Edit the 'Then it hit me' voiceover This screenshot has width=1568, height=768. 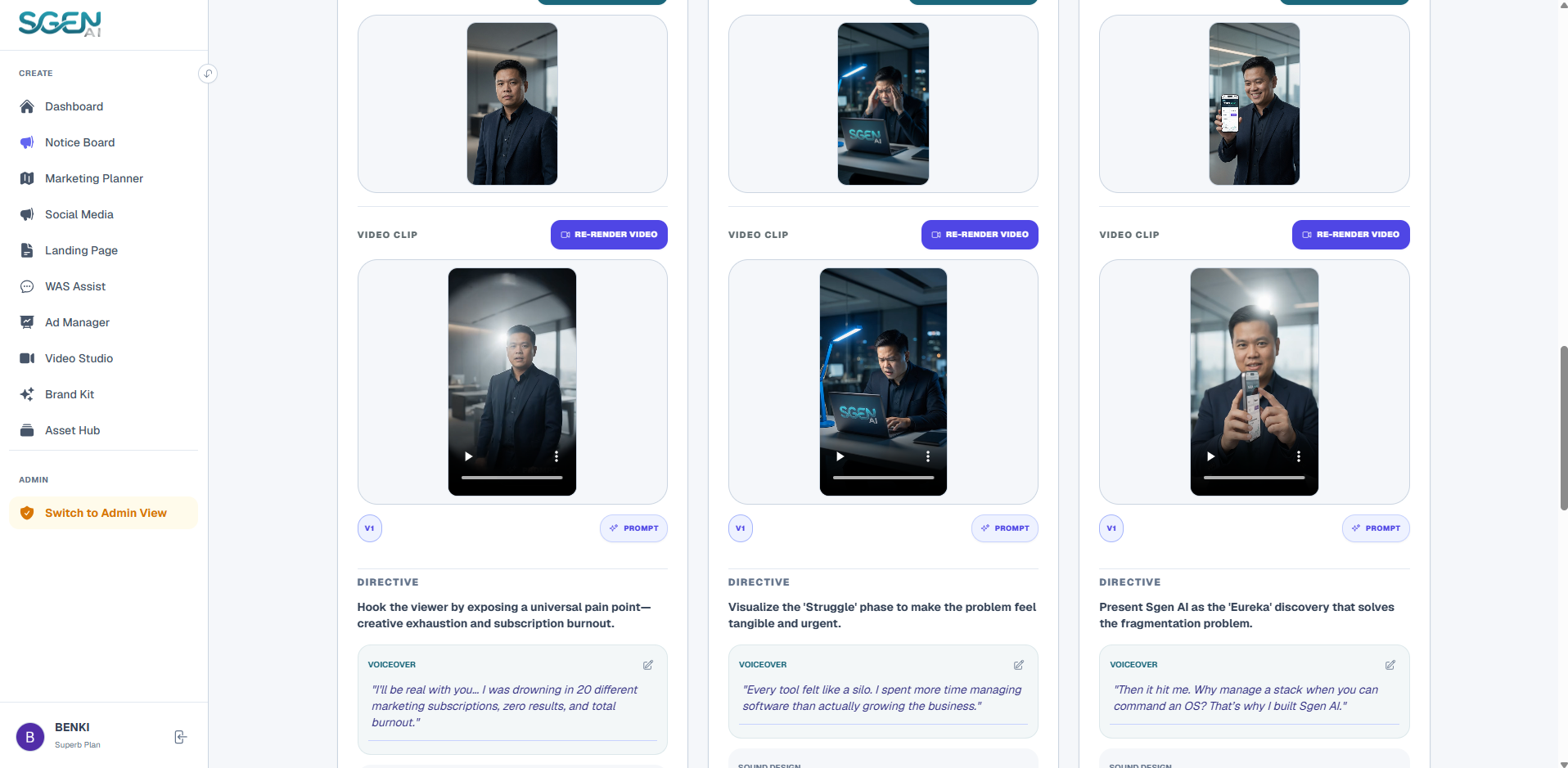point(1390,665)
